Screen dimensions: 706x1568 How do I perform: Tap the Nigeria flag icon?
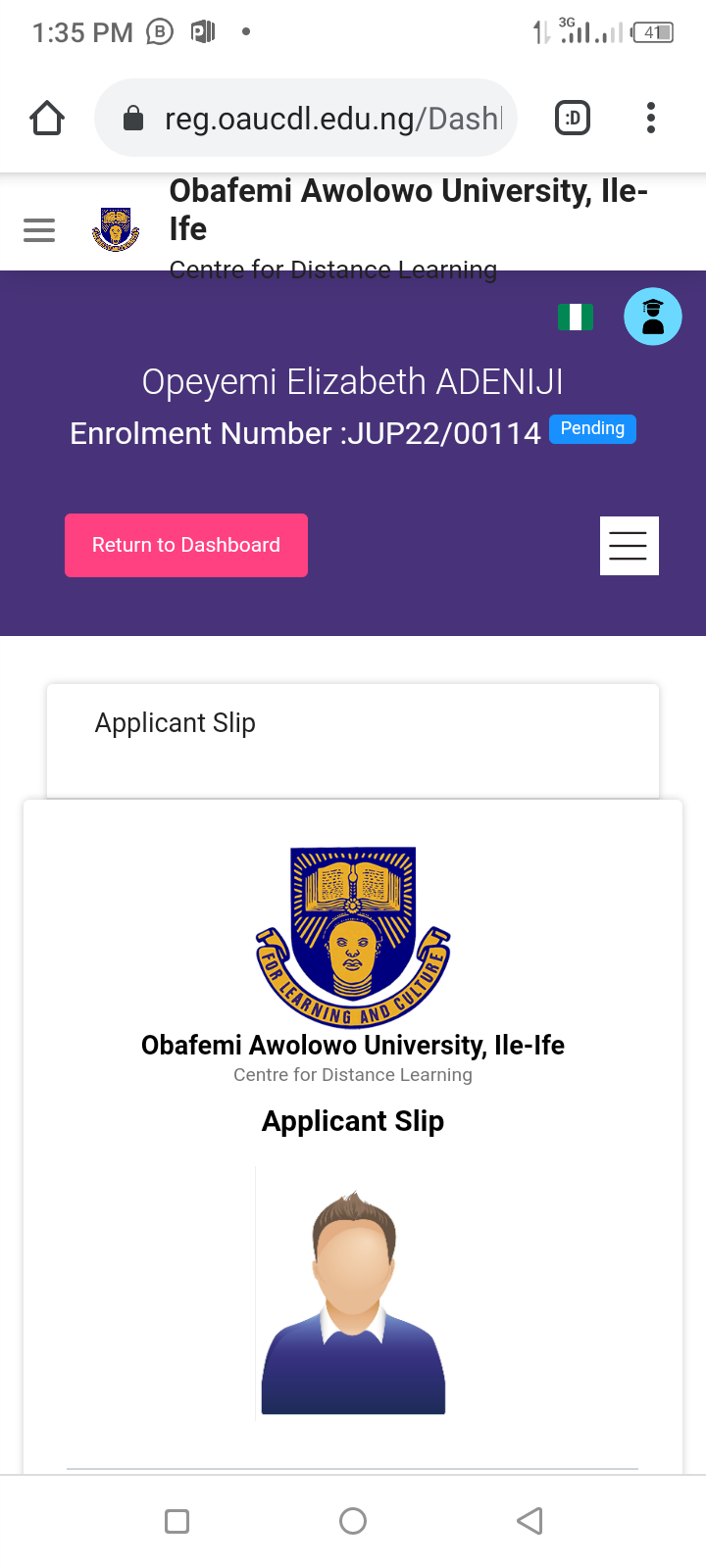[x=576, y=318]
